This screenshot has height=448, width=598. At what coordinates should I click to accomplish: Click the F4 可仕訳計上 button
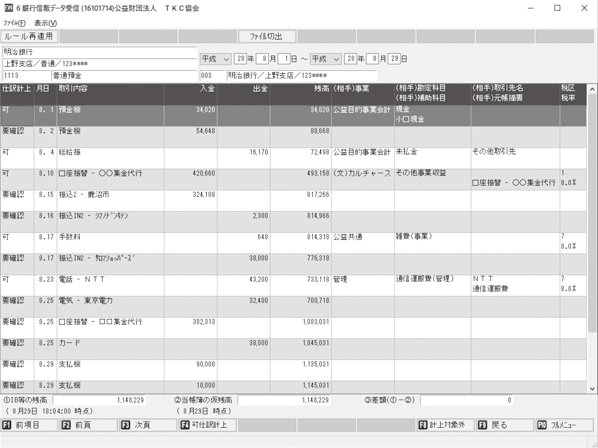pyautogui.click(x=207, y=425)
